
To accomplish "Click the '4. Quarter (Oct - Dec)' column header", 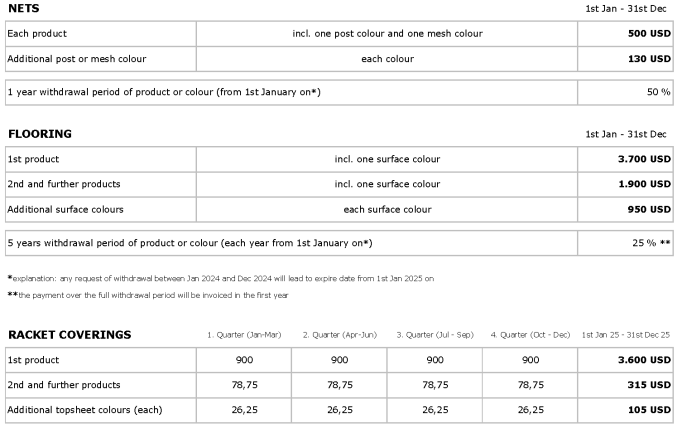I will click(x=530, y=335).
